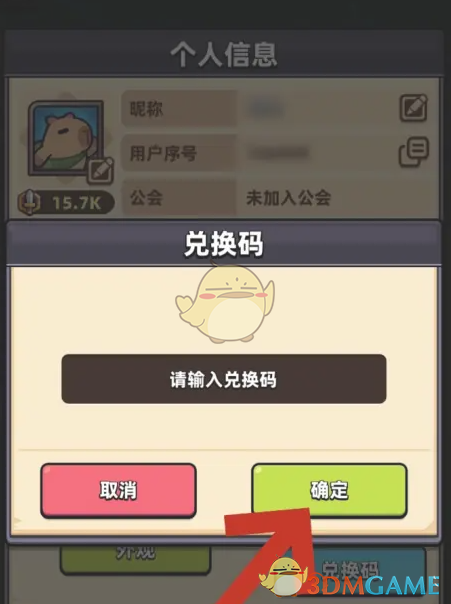Tap the 个人信息 header title
Image resolution: width=451 pixels, height=604 pixels.
(x=224, y=55)
